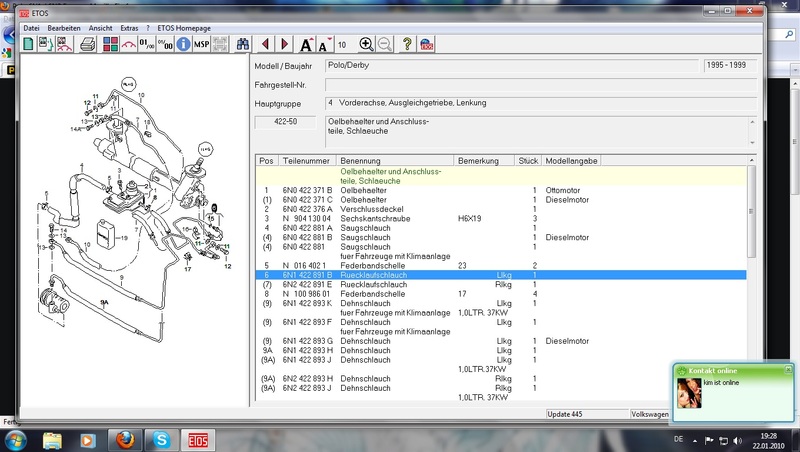Click the 01/00 toolbar icon

[x=146, y=44]
